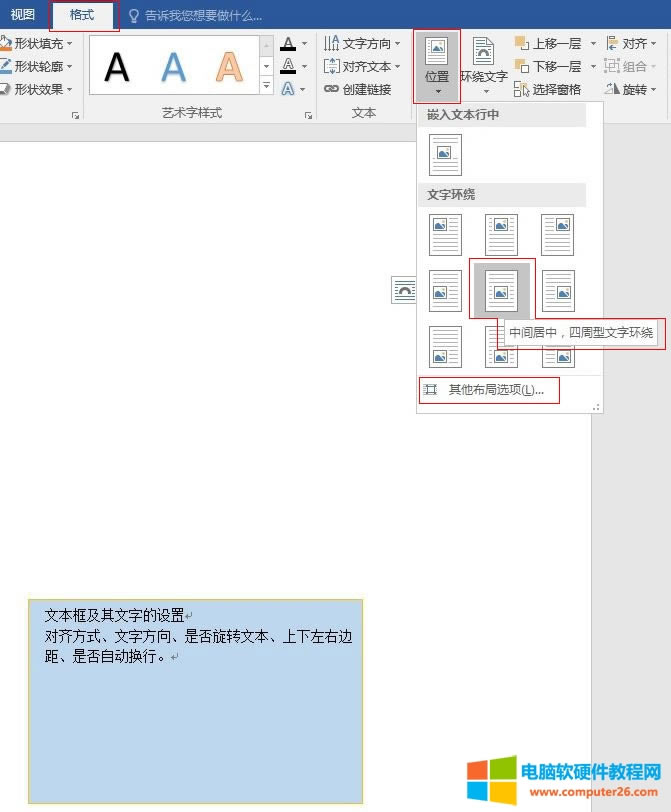Open 下移一层 dropdown arrow
671x812 pixels.
593,66
